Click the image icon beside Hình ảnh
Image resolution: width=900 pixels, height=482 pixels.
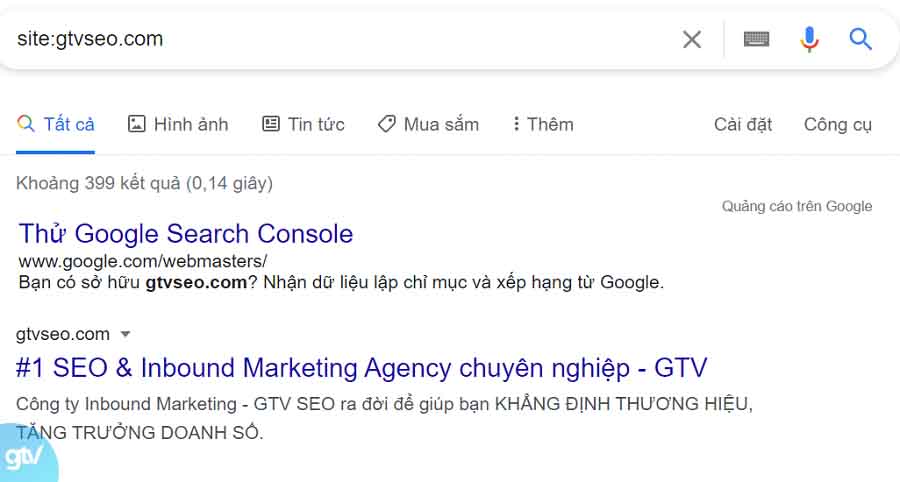(x=137, y=124)
